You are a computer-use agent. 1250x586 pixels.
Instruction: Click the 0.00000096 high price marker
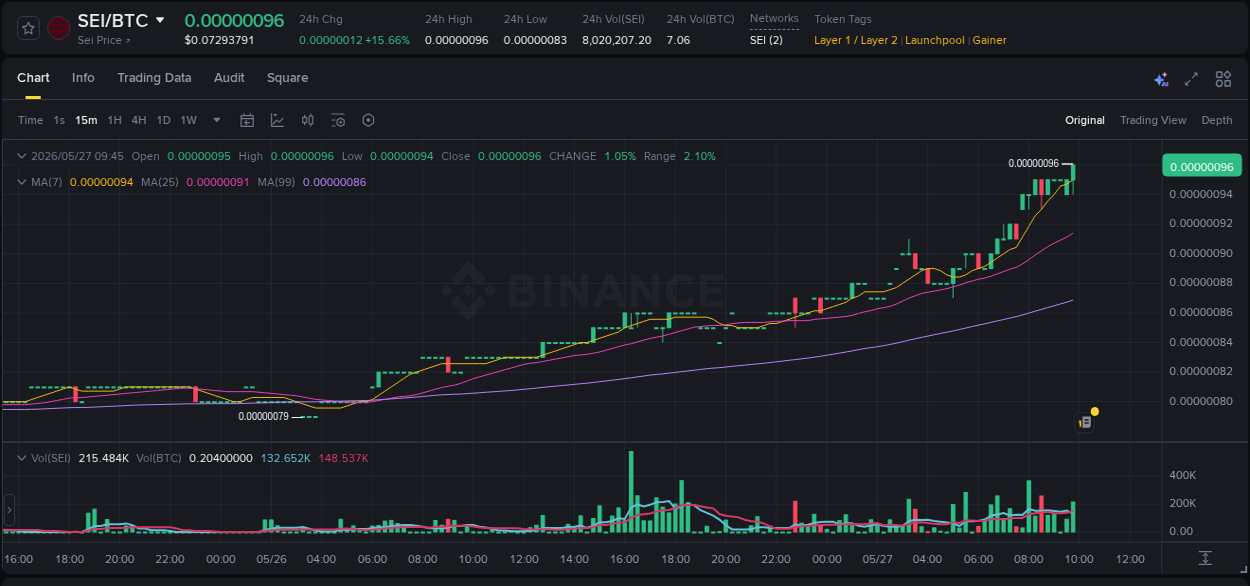(1033, 163)
